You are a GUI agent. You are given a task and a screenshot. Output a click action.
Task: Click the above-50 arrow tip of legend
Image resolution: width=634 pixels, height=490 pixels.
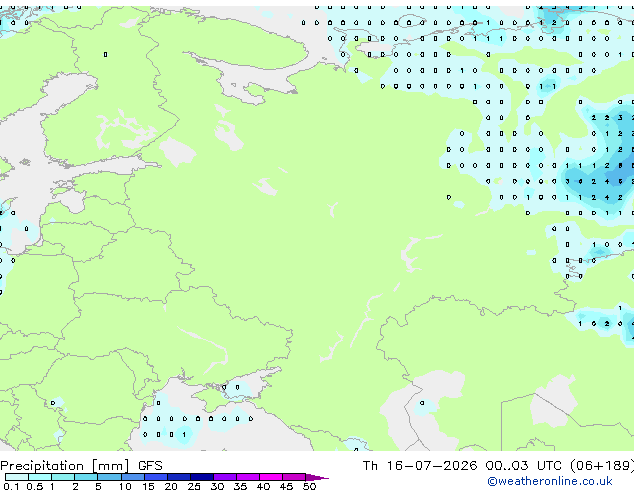pyautogui.click(x=317, y=477)
